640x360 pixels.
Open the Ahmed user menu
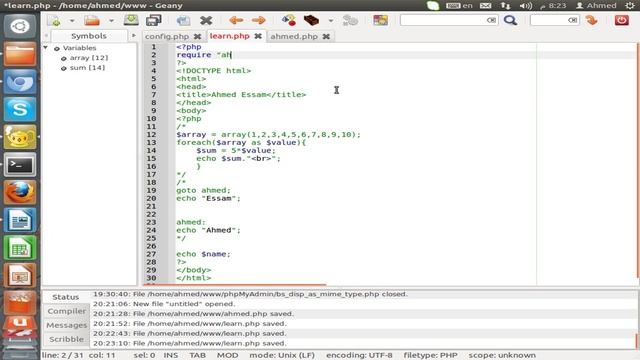[x=596, y=6]
